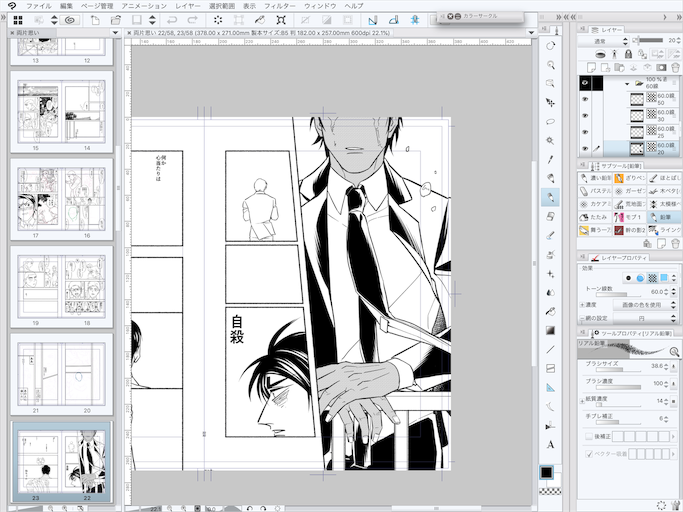Open the 円 dot shape dropdown

coord(645,319)
